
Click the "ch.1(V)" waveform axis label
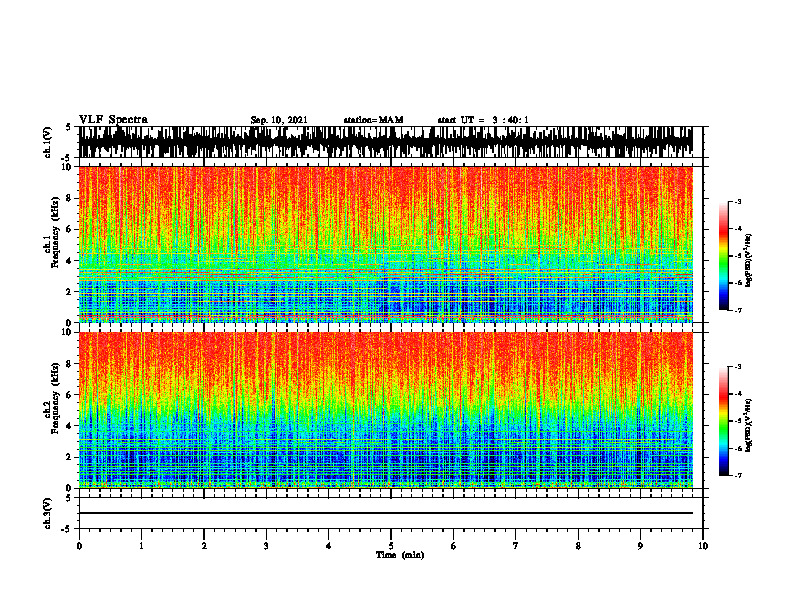tap(48, 142)
